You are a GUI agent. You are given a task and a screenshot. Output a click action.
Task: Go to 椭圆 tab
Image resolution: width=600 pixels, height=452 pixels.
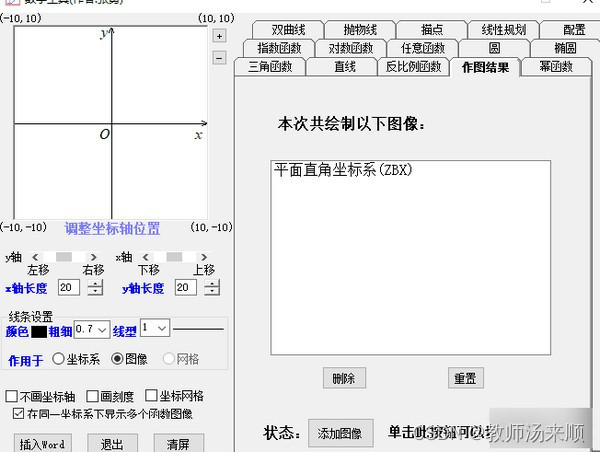565,48
